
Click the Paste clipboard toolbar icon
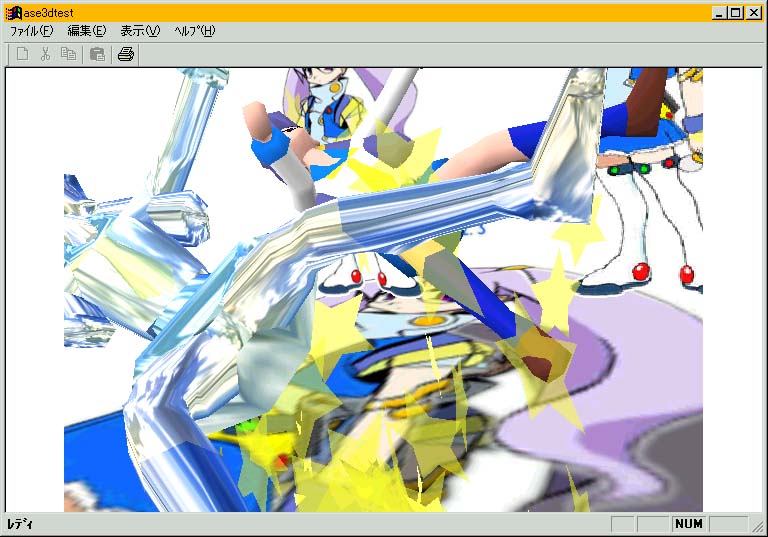pyautogui.click(x=97, y=54)
